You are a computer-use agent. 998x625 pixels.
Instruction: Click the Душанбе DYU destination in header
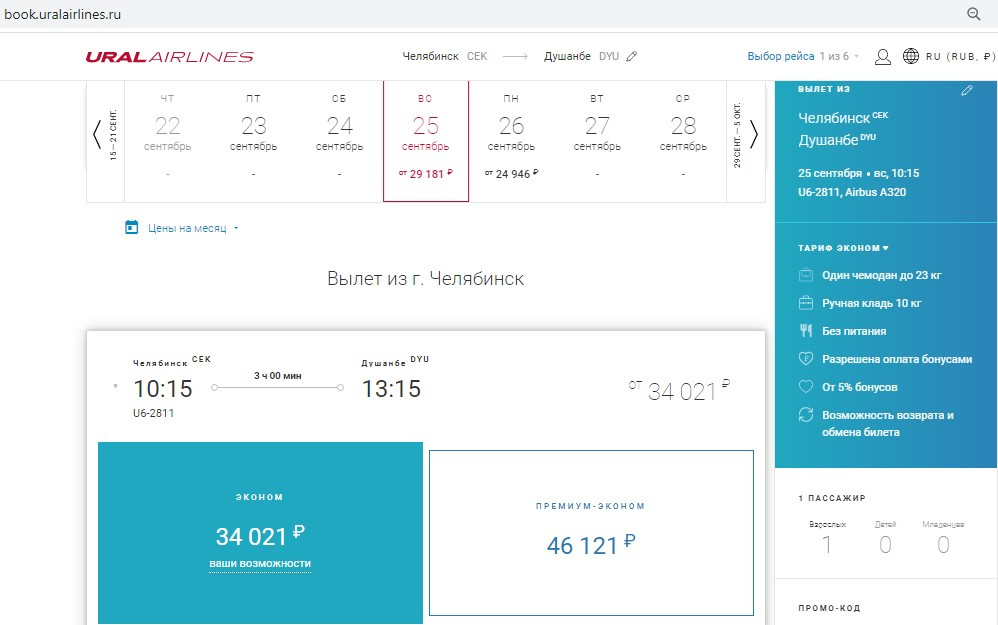click(x=581, y=56)
